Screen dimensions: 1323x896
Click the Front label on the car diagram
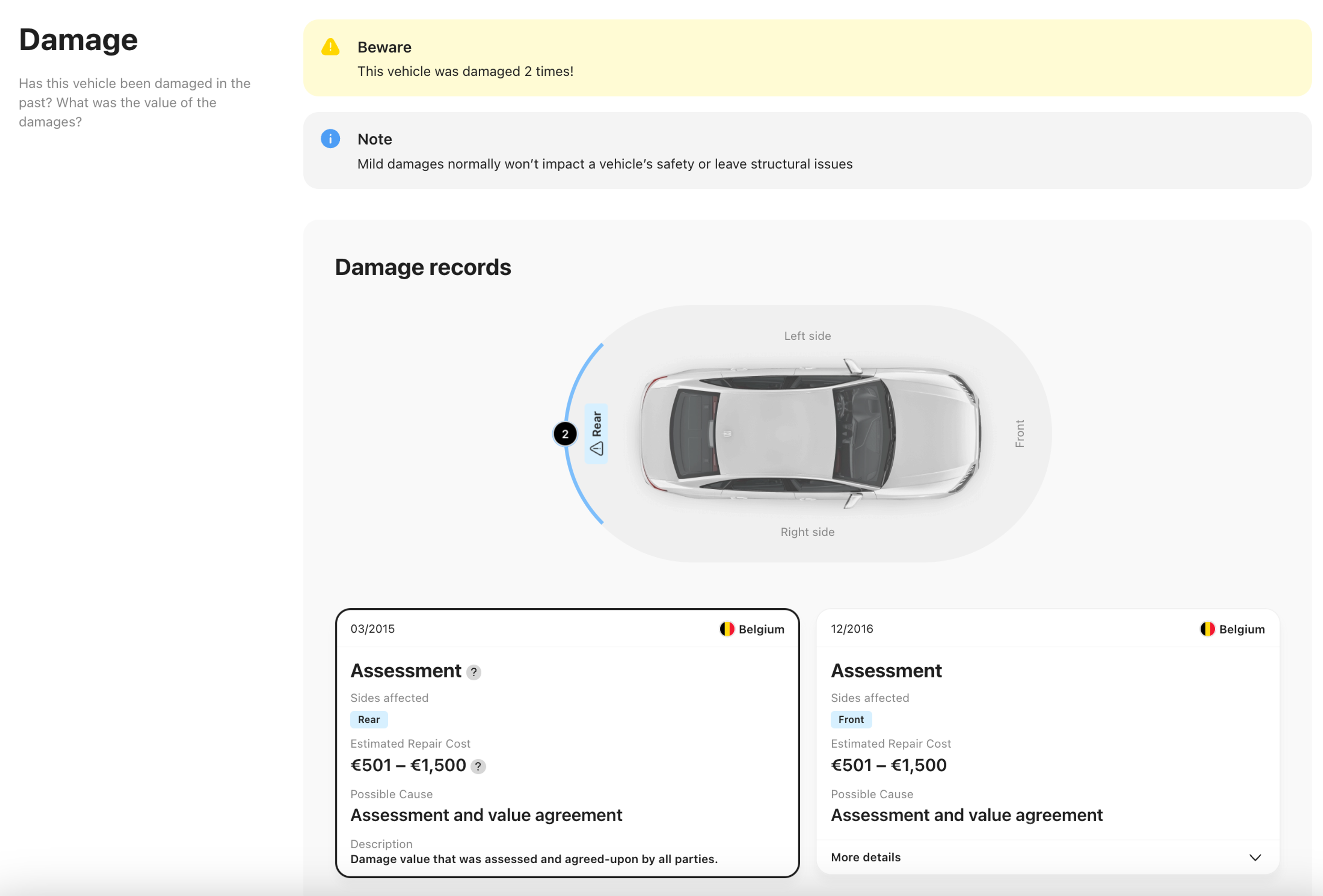point(1019,434)
